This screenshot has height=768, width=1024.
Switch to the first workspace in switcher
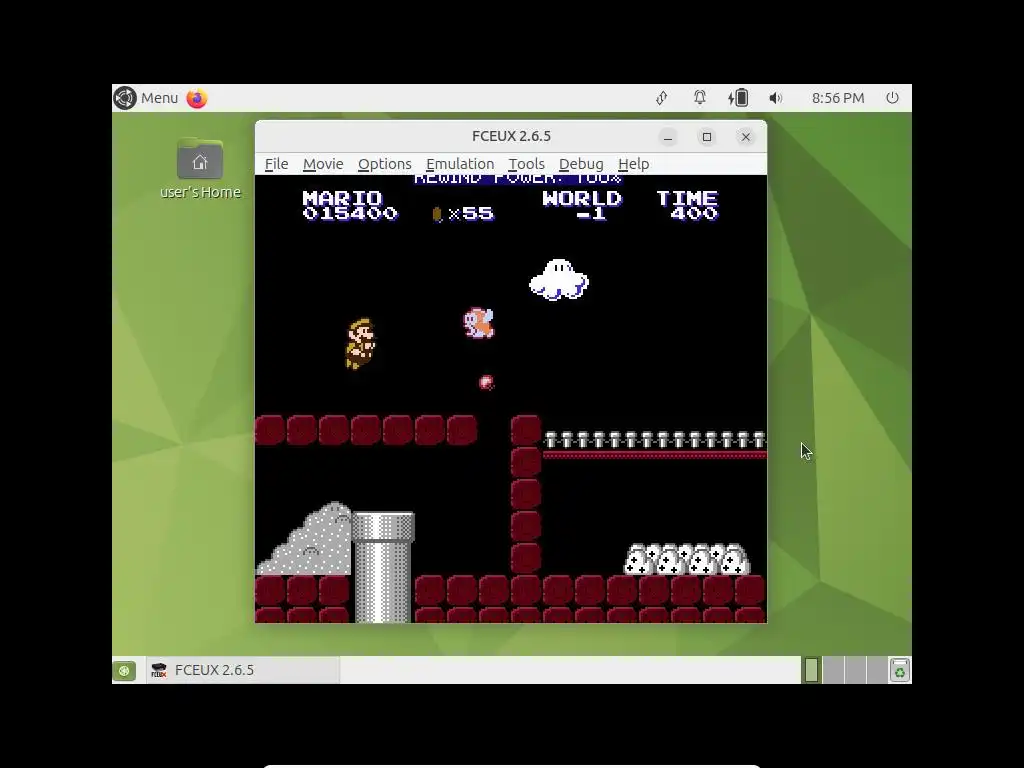point(812,670)
